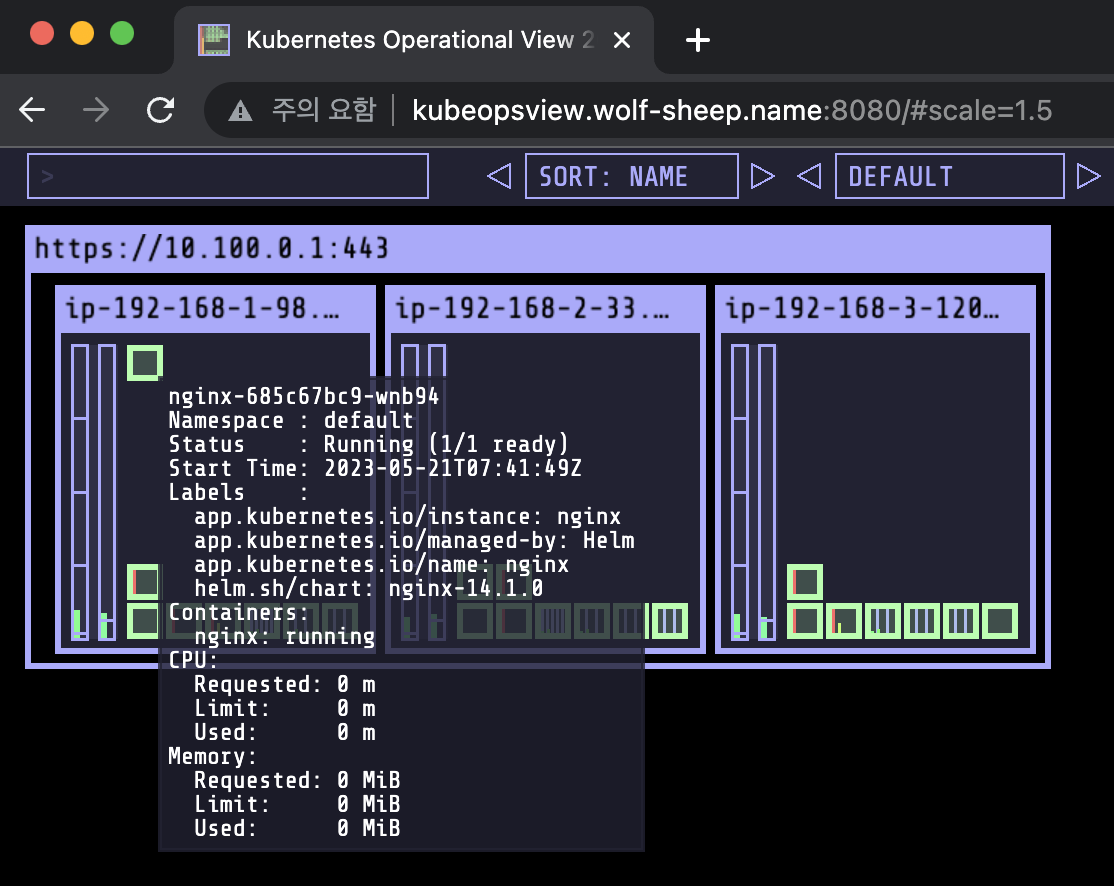Click the memory usage bar of node ip-192-168-3-120
This screenshot has width=1114, height=886.
click(767, 492)
